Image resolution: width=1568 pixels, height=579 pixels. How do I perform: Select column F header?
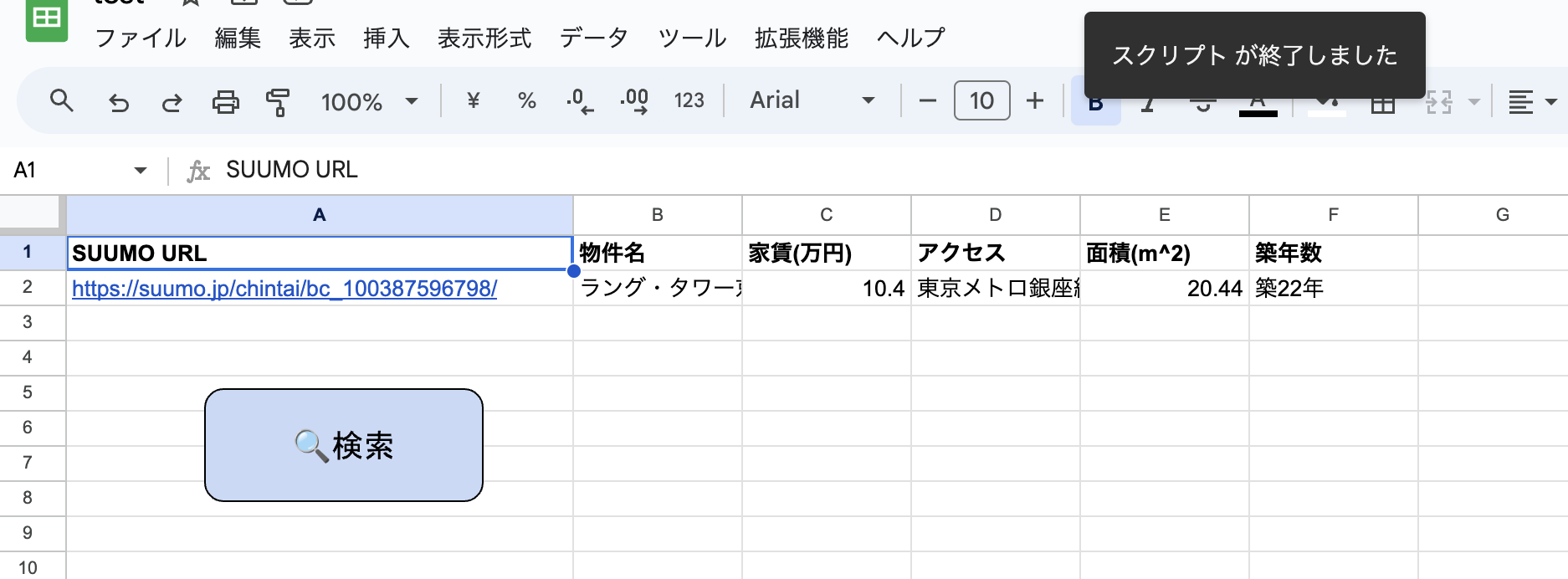tap(1334, 215)
